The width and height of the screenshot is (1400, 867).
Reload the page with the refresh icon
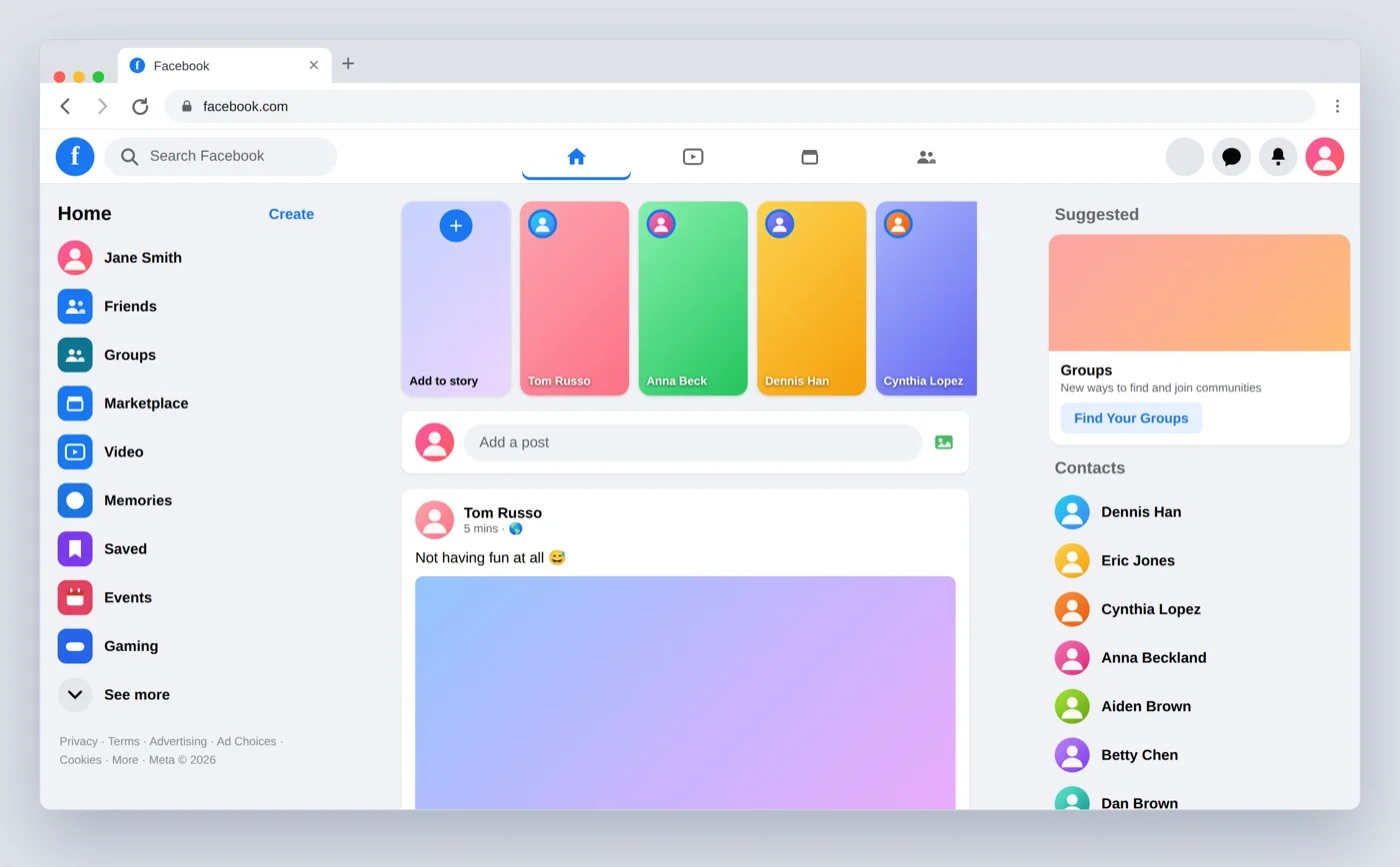coord(140,106)
